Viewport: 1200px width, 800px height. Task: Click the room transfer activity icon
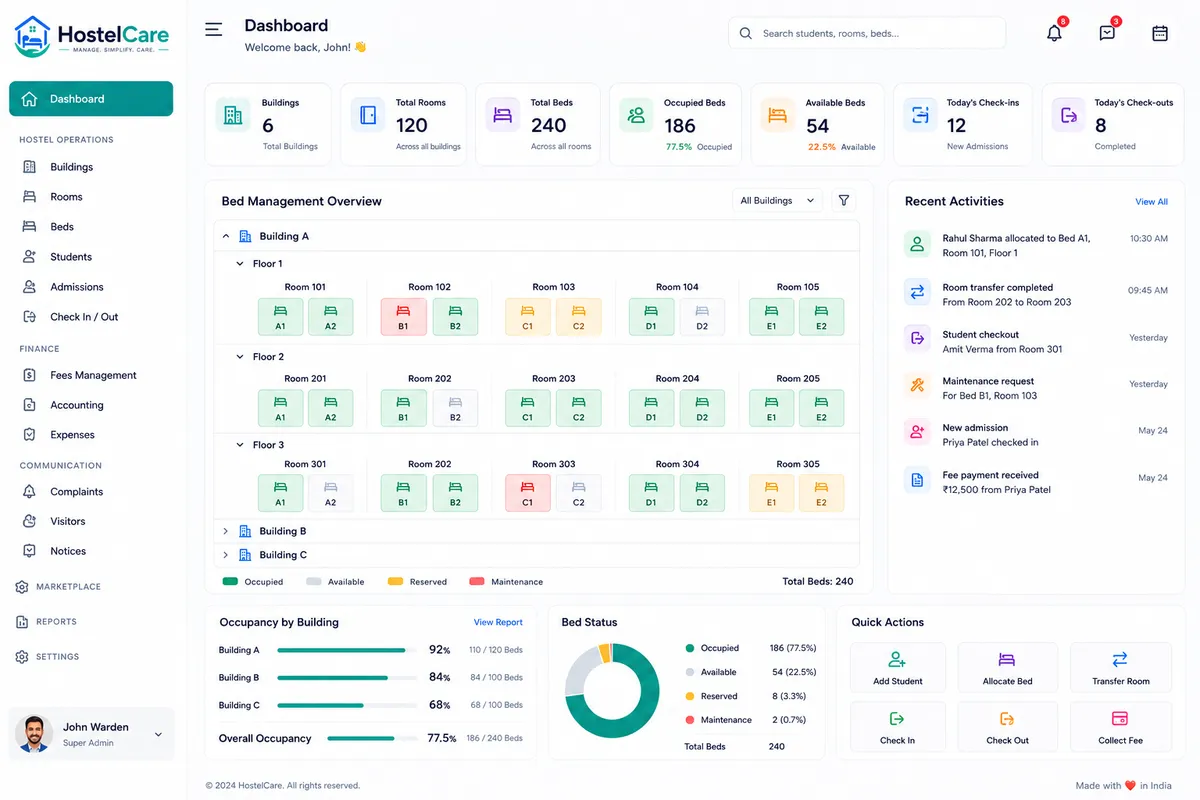pos(917,292)
